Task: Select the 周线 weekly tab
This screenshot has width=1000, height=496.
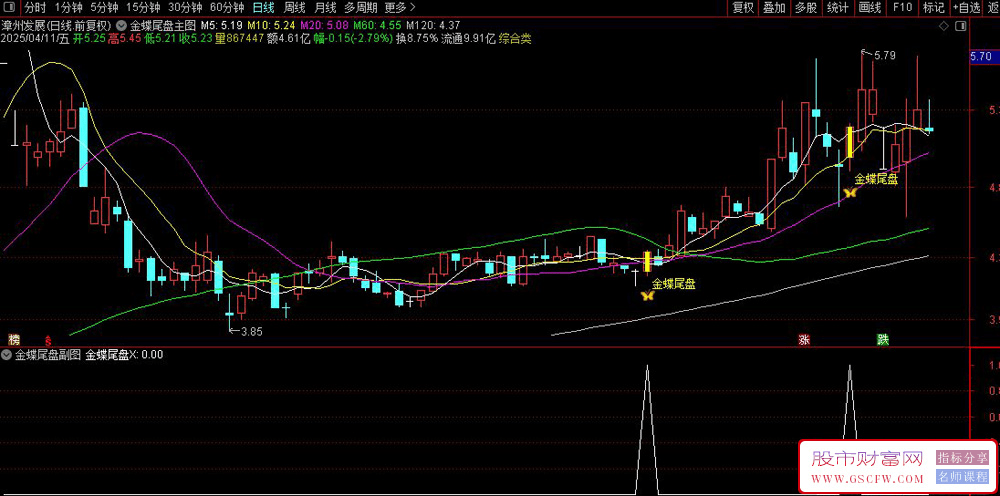Action: [295, 8]
